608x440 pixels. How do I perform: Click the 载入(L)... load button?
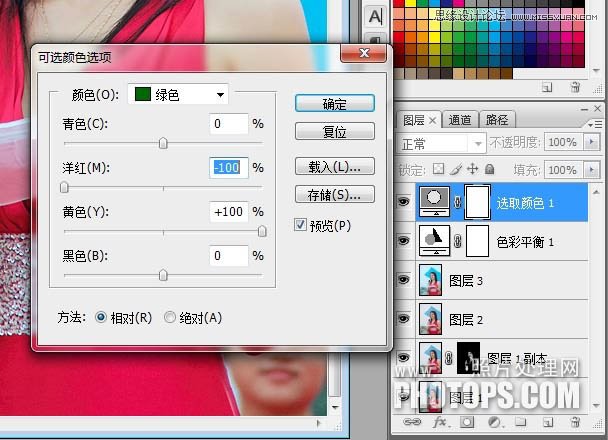click(x=335, y=167)
